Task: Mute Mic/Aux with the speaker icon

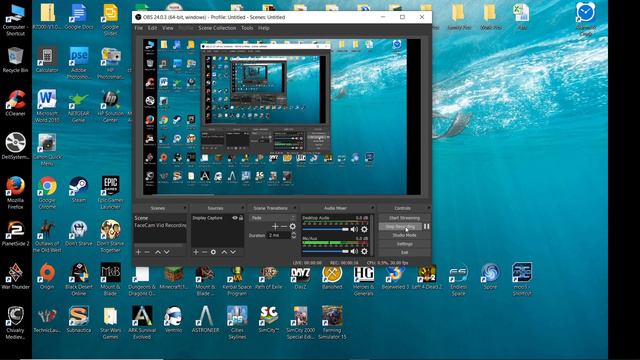Action: pyautogui.click(x=354, y=251)
